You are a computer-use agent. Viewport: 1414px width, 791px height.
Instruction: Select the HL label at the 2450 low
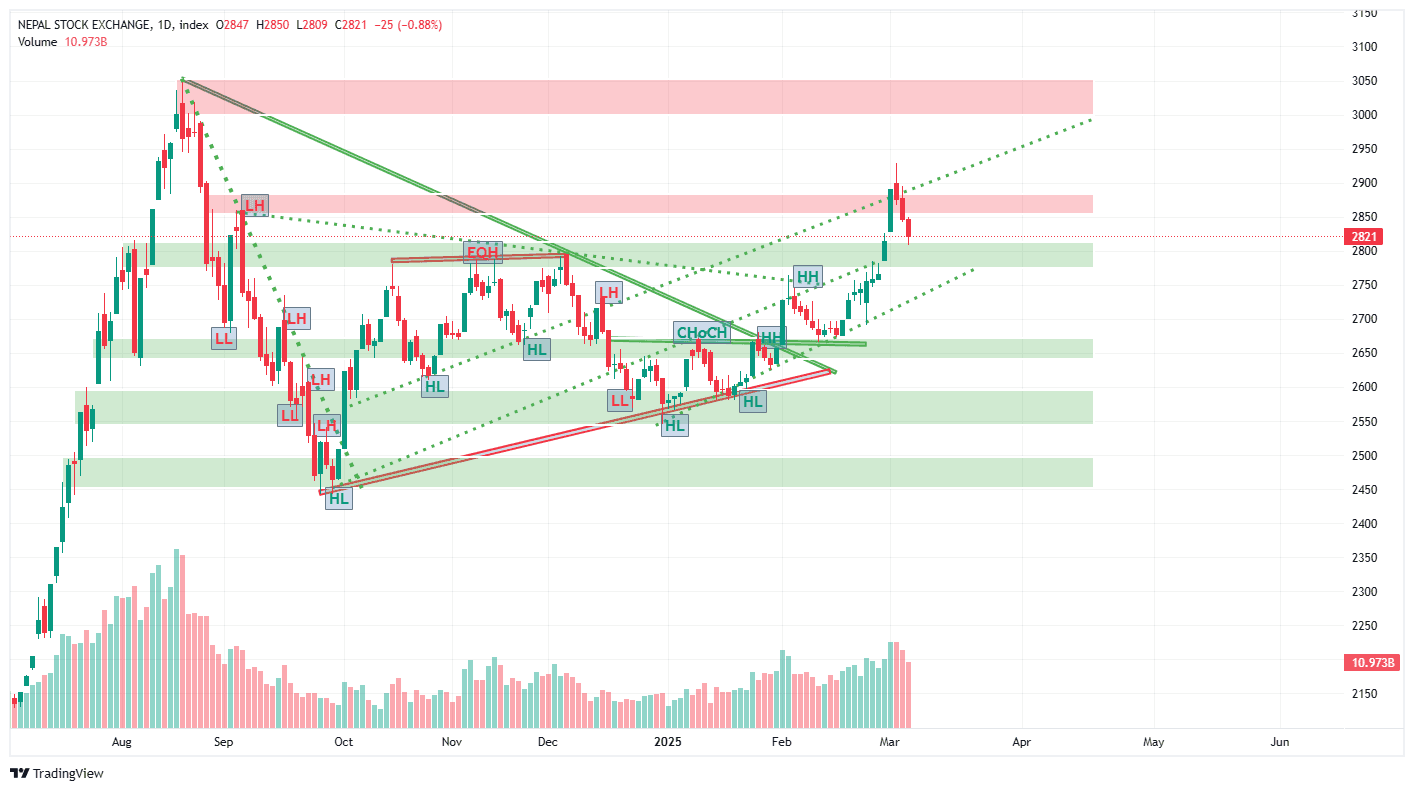tap(339, 498)
